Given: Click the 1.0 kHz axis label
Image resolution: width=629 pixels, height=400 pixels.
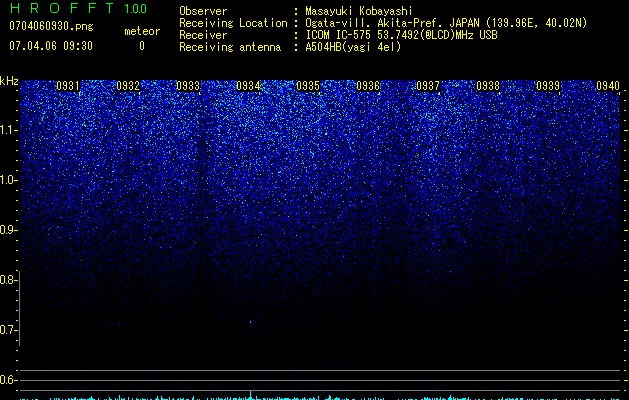Looking at the screenshot, I should [x=8, y=180].
